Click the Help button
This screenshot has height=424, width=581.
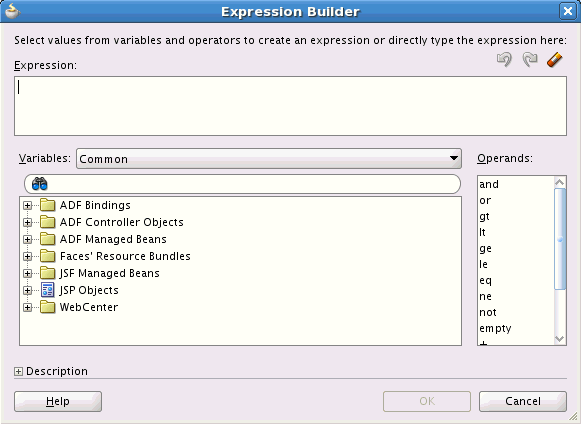coord(58,401)
